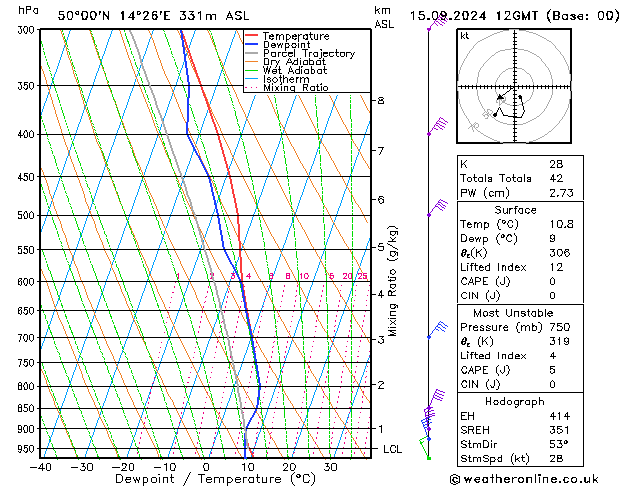Viewport: 629px width, 486px height.
Task: Click the blue line sample beside Dewpoint legend
Action: tap(251, 44)
